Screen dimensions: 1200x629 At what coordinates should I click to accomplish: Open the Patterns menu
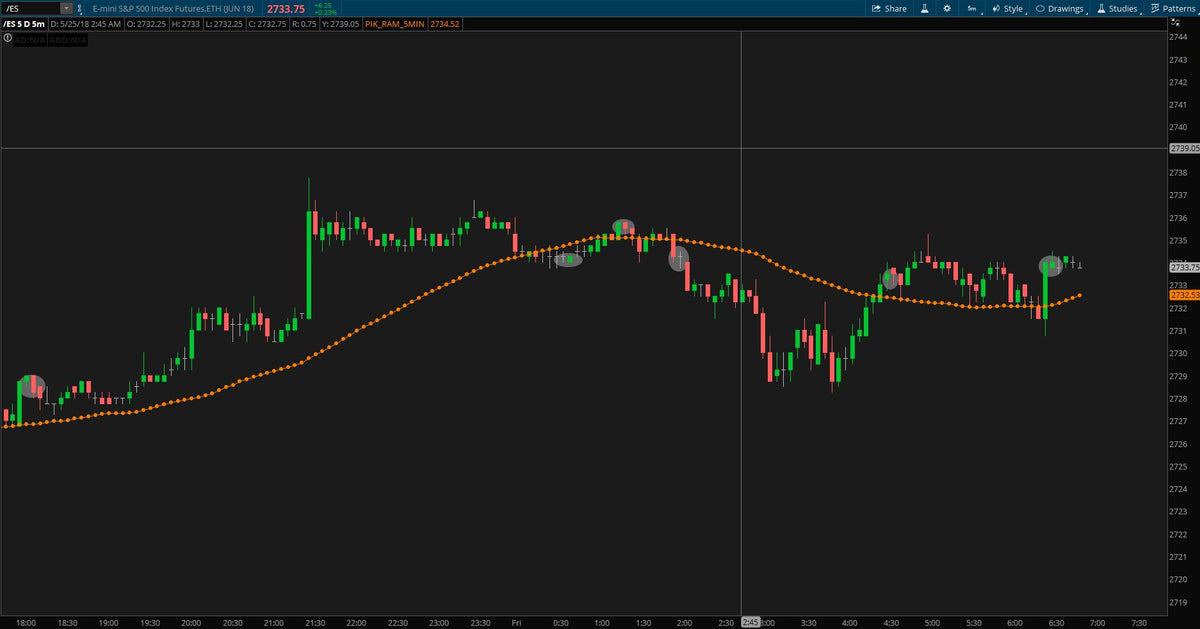pyautogui.click(x=1173, y=8)
